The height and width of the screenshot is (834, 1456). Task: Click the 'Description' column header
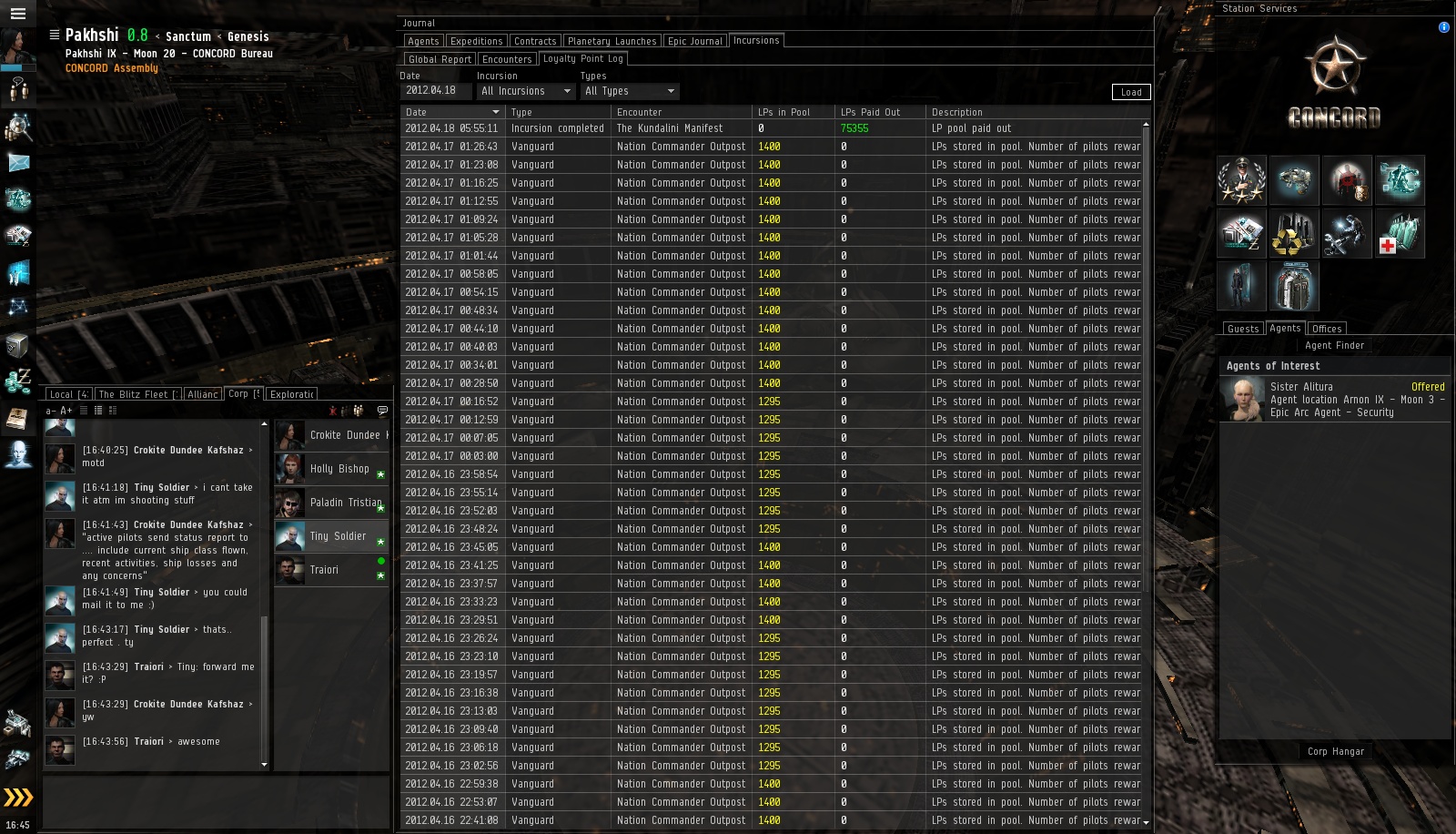(x=1039, y=112)
